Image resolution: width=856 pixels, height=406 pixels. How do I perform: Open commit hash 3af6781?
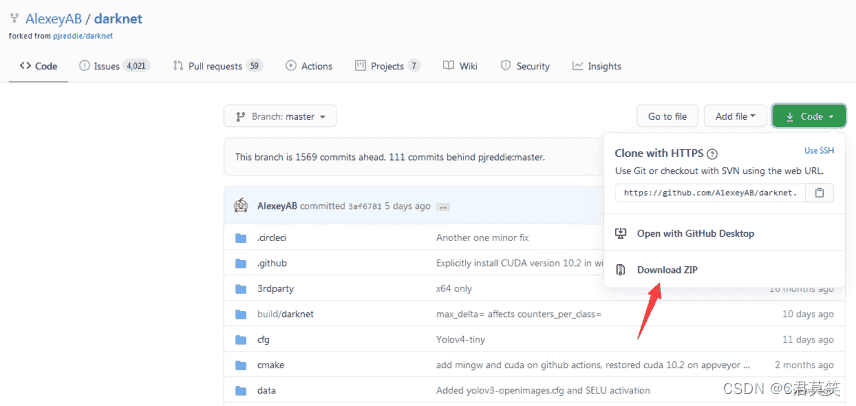coord(365,207)
